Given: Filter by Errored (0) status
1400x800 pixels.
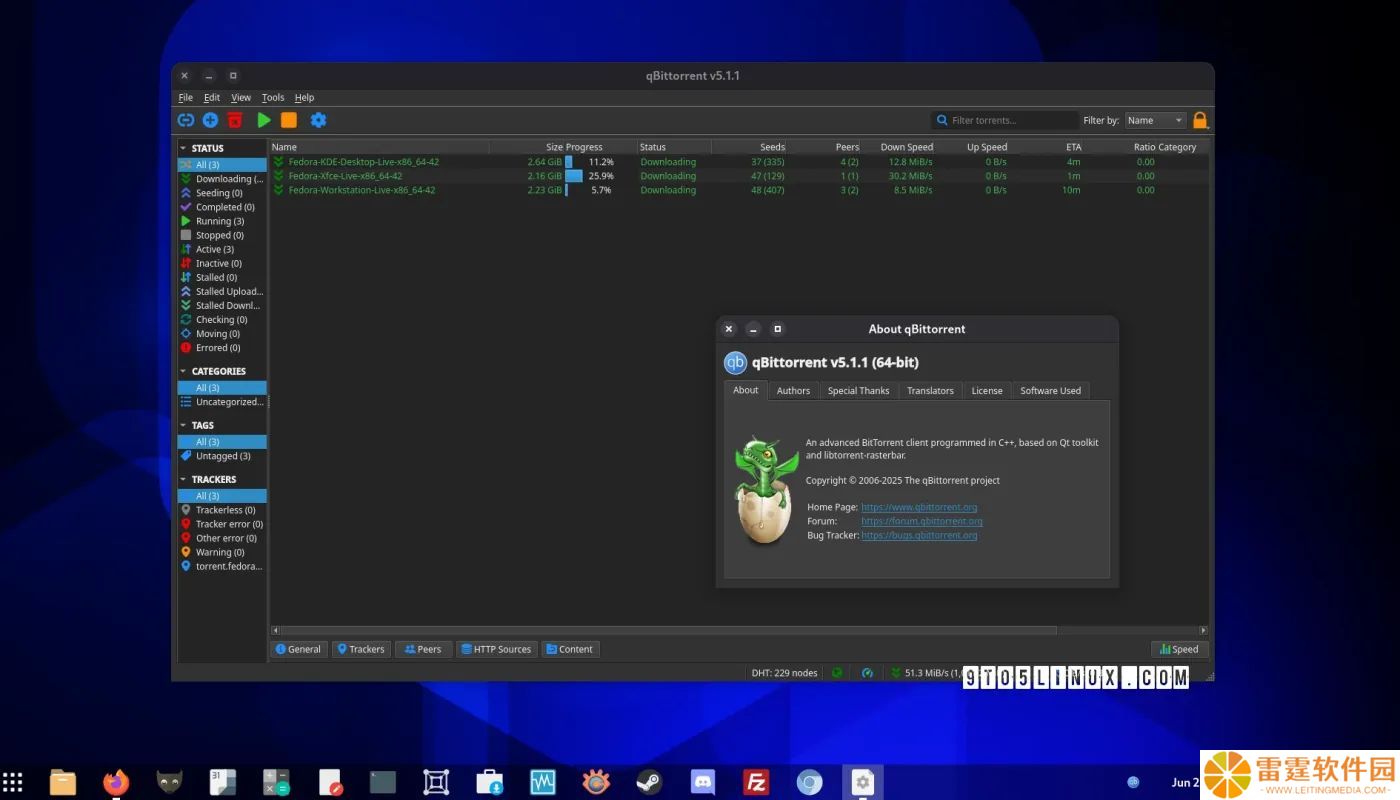Looking at the screenshot, I should [x=222, y=348].
